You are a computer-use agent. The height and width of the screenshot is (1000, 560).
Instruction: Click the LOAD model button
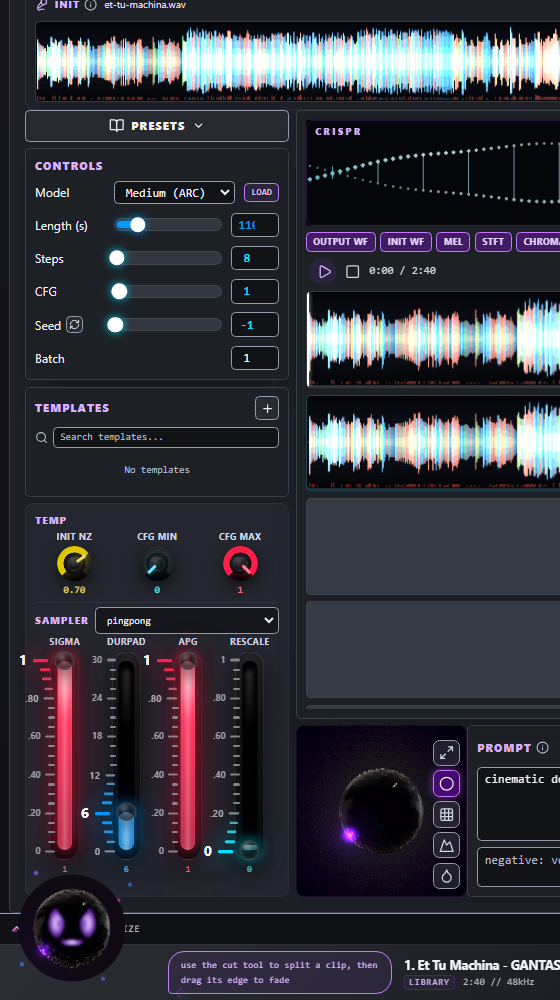tap(262, 192)
